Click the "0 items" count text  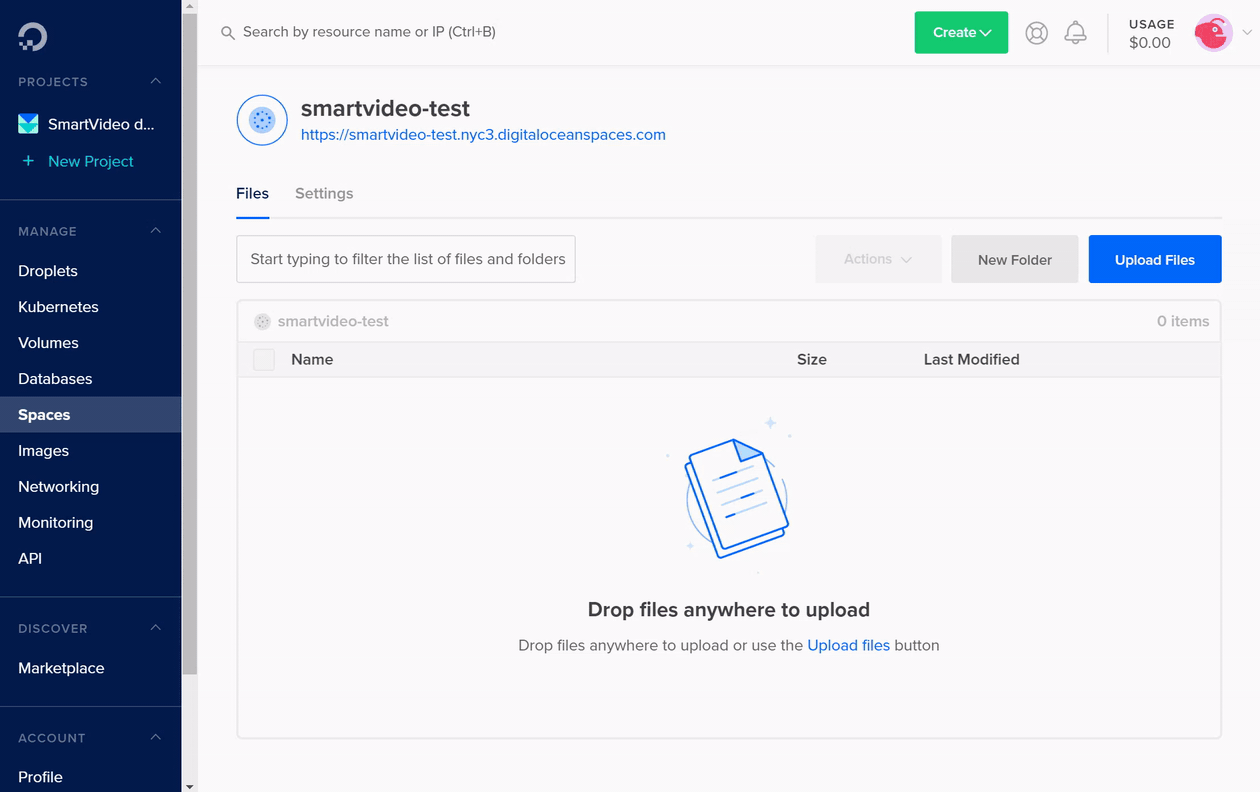(1183, 321)
